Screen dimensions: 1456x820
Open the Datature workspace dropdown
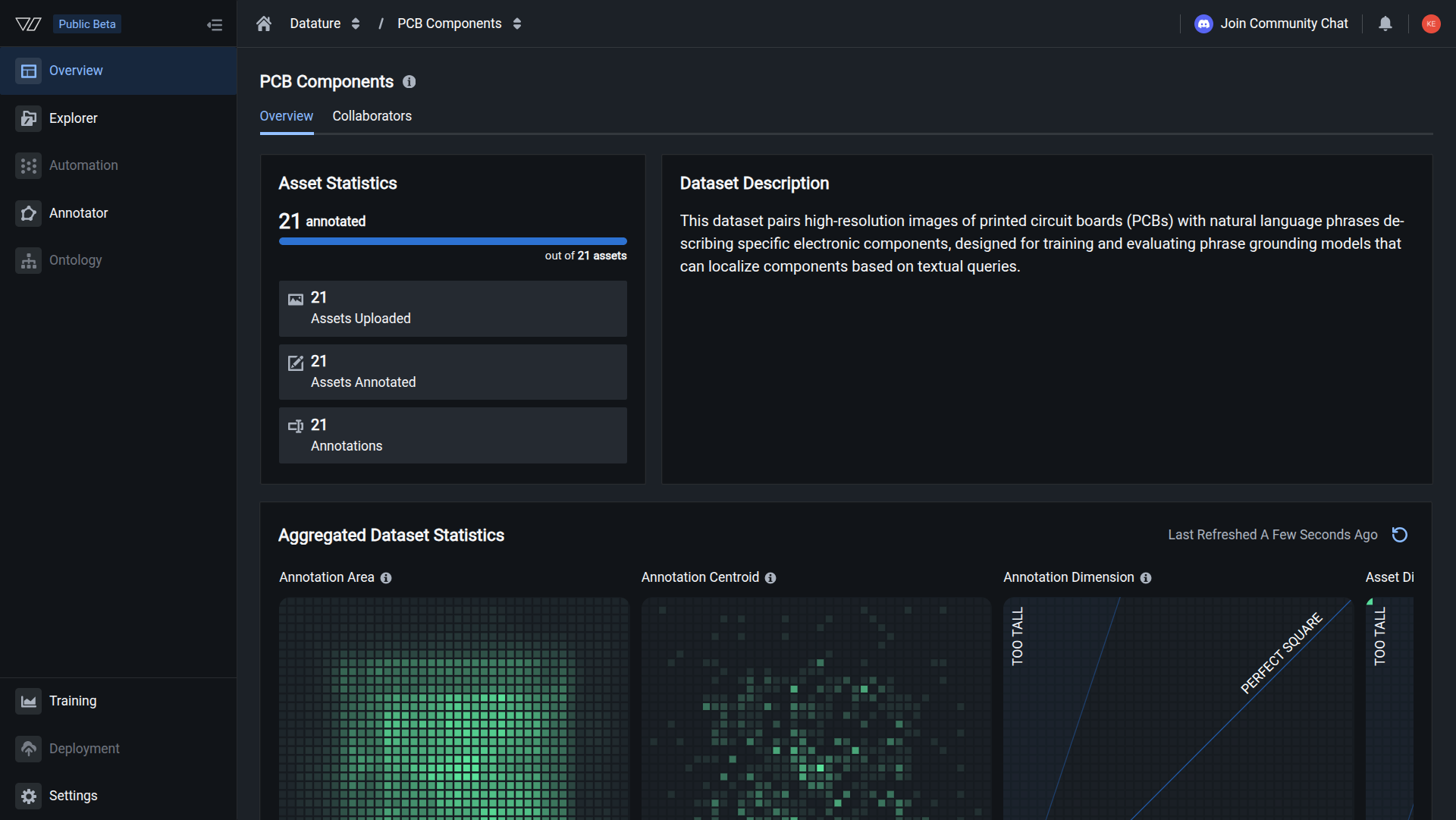pos(325,24)
